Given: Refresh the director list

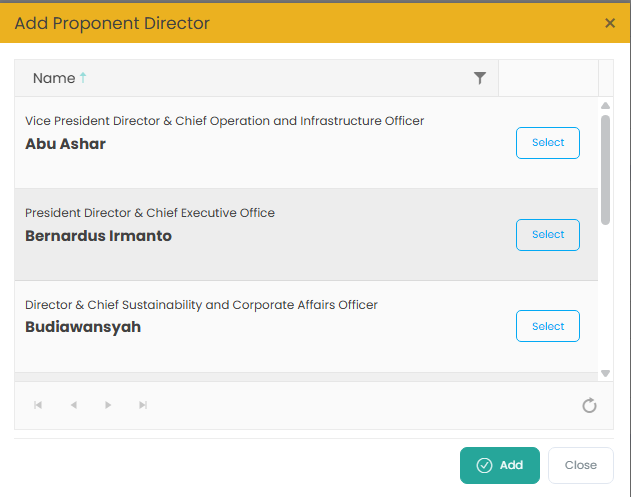Looking at the screenshot, I should tap(589, 405).
